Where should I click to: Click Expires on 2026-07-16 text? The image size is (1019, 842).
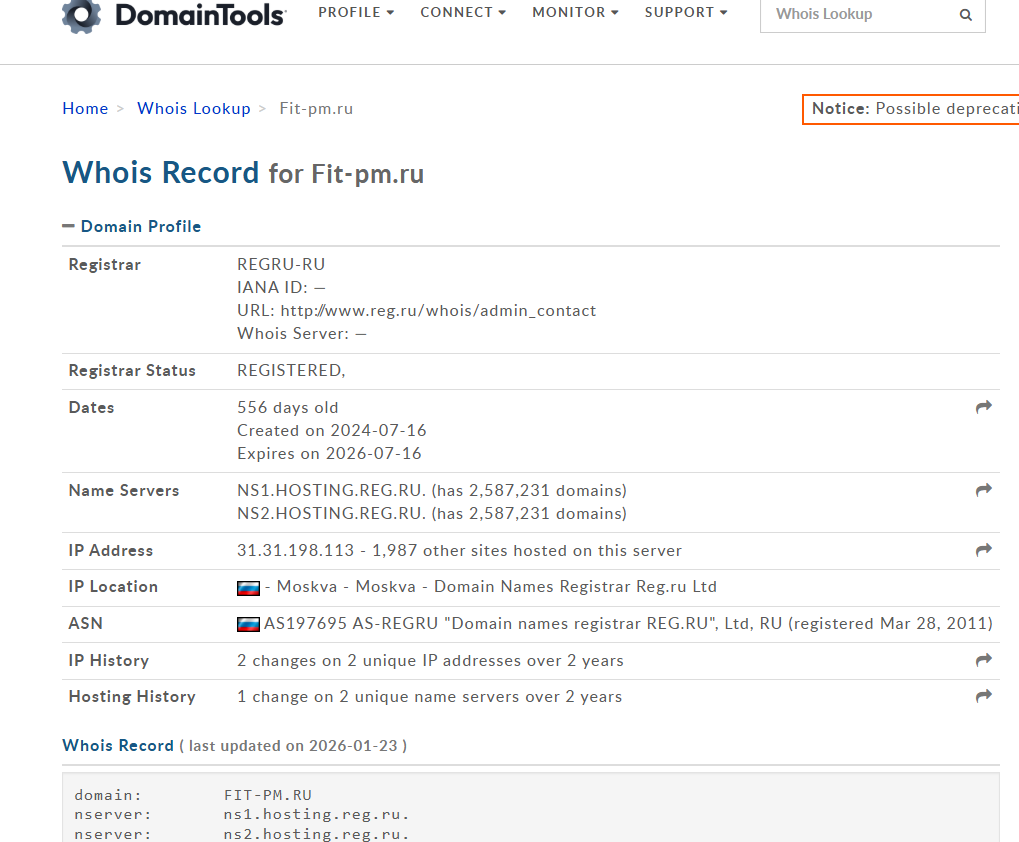[x=329, y=453]
